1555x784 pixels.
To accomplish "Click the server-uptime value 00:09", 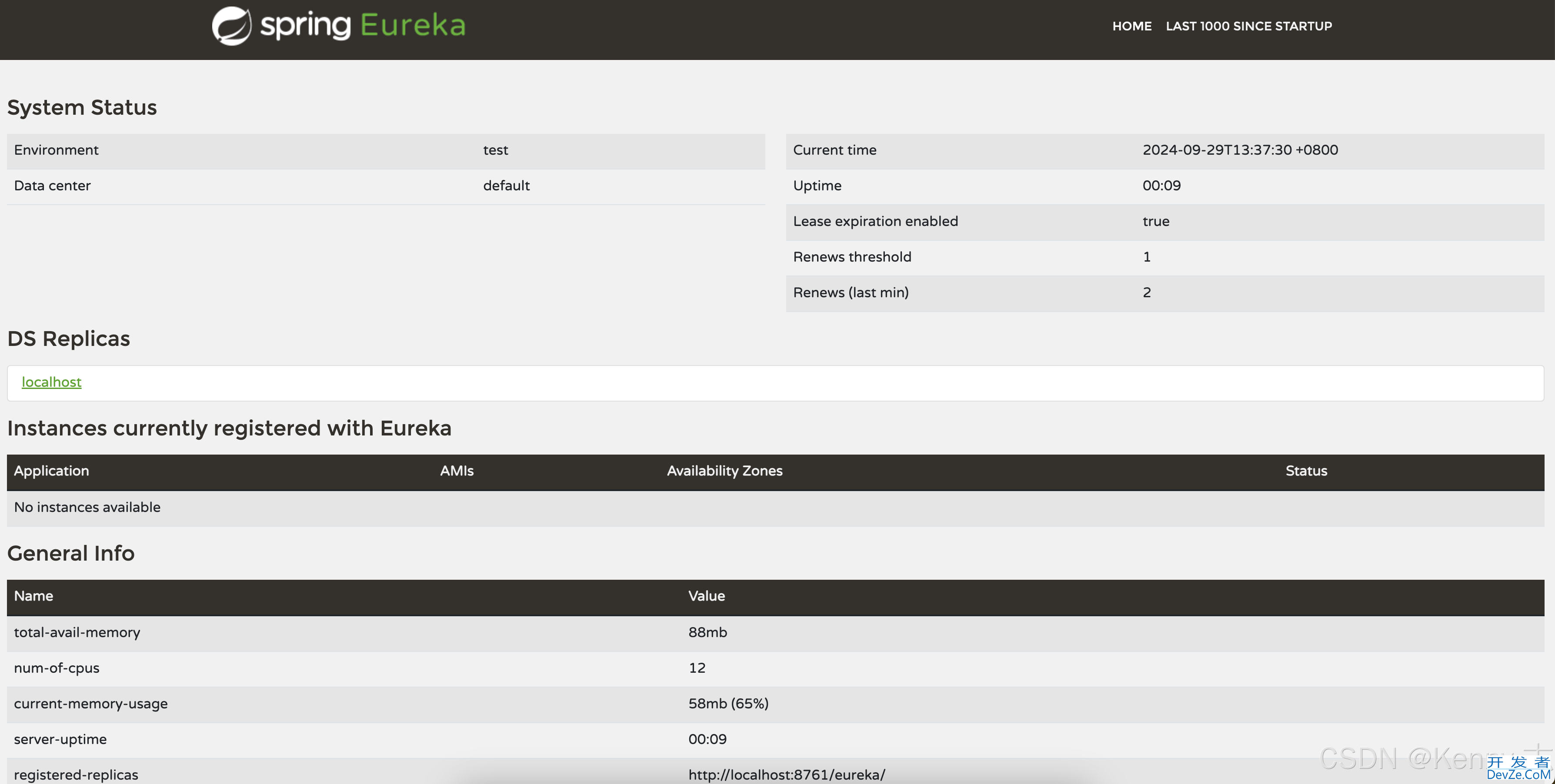I will pos(707,739).
